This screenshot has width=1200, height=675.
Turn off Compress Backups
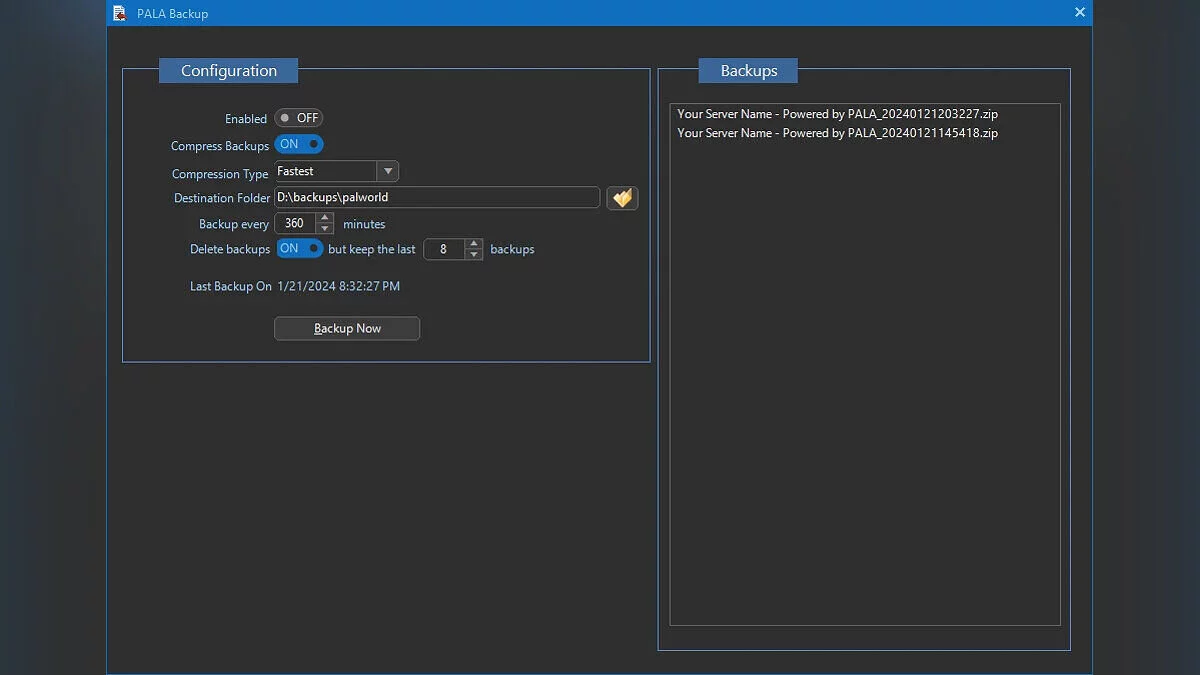(x=298, y=144)
